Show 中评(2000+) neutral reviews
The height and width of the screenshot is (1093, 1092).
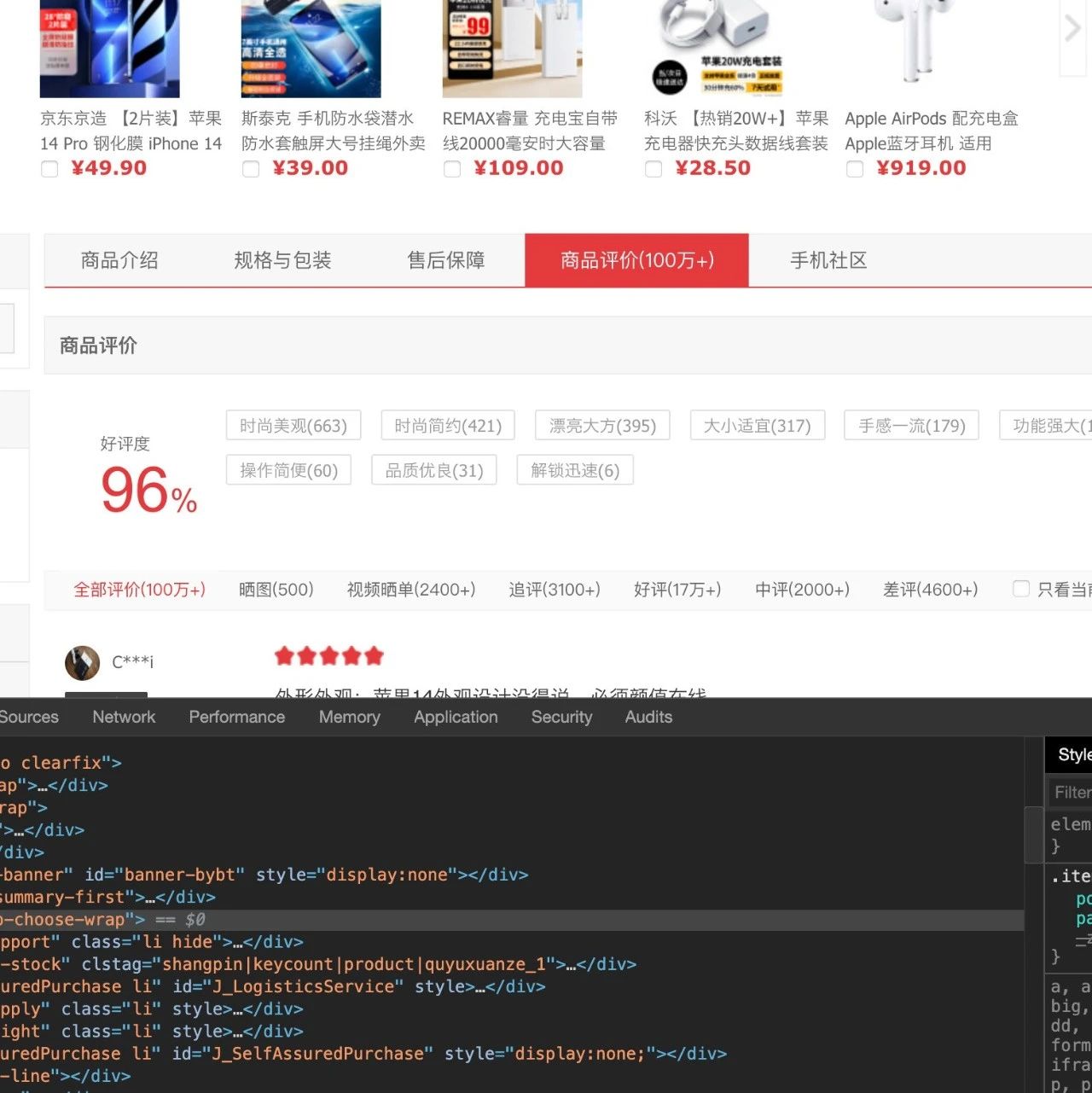click(802, 590)
